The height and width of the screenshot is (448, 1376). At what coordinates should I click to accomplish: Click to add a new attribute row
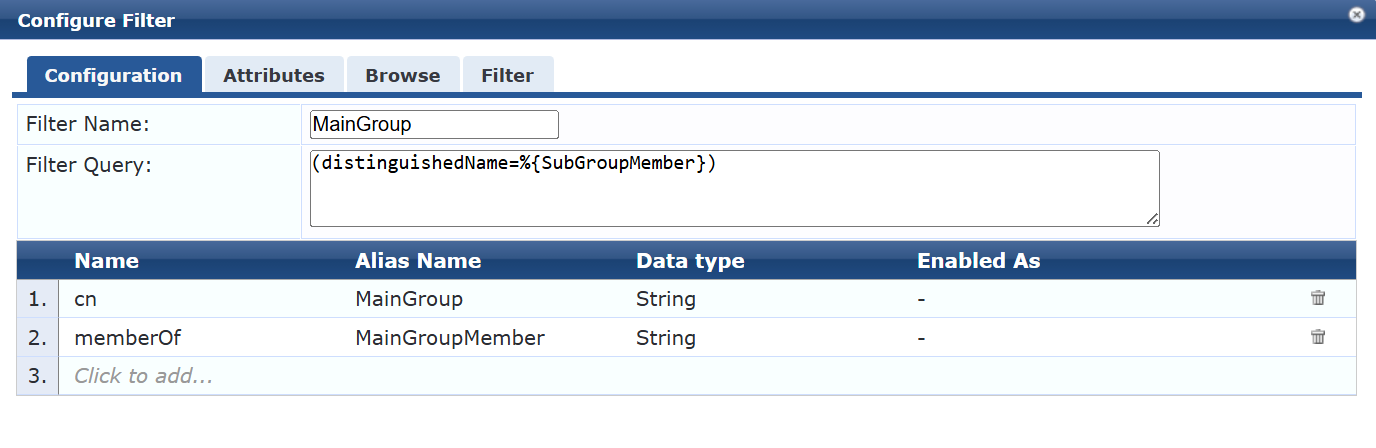coord(144,376)
